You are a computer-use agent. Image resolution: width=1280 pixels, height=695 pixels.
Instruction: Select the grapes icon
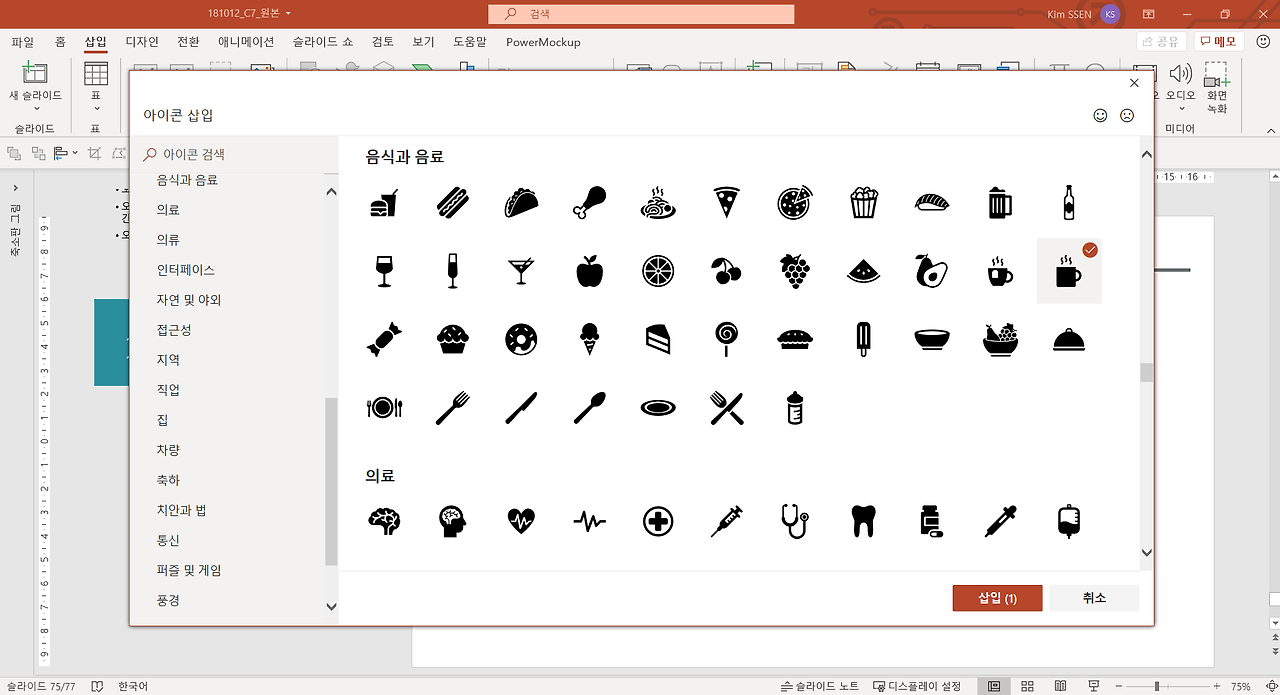click(x=794, y=271)
